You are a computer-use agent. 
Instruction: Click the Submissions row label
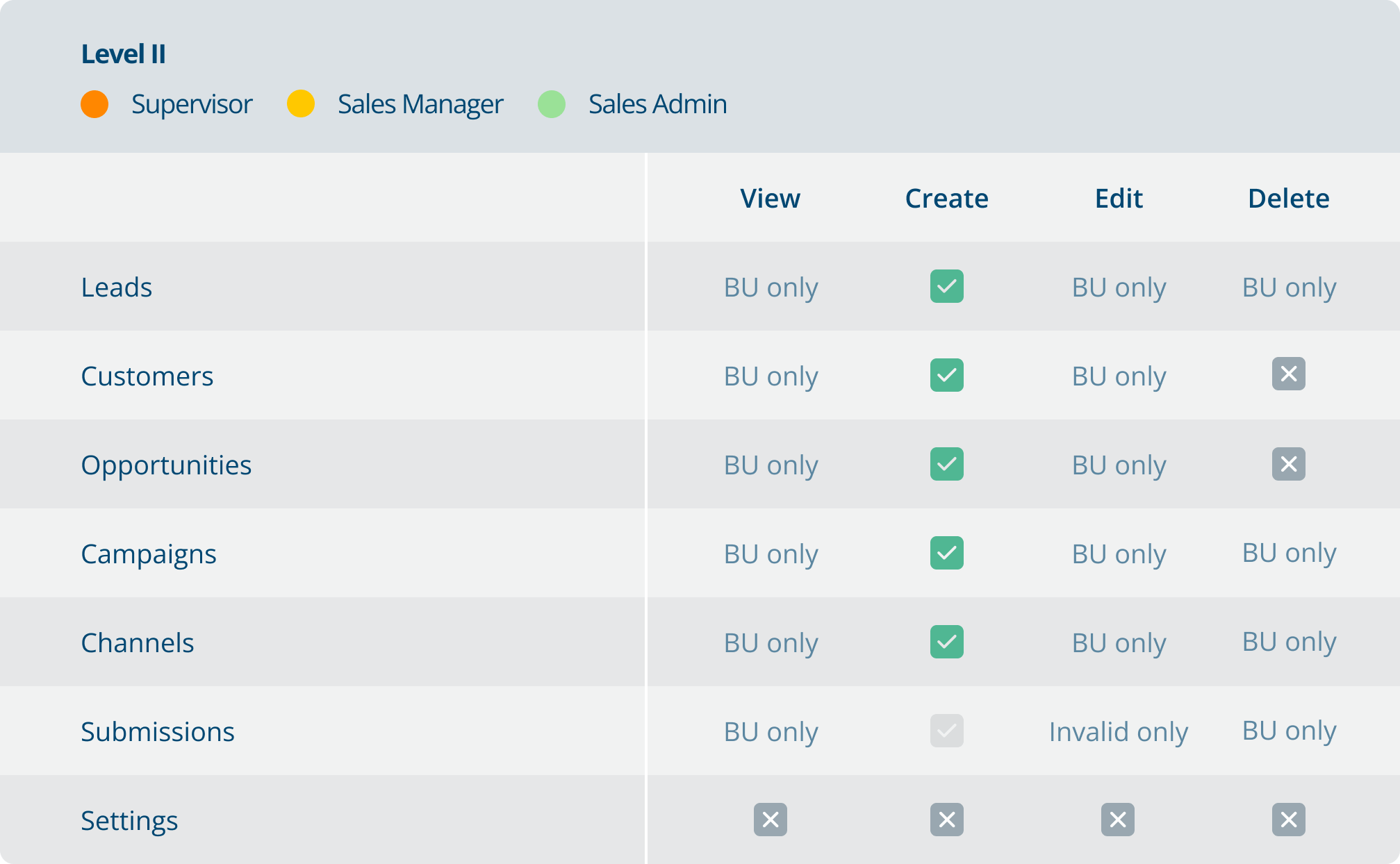pos(158,732)
